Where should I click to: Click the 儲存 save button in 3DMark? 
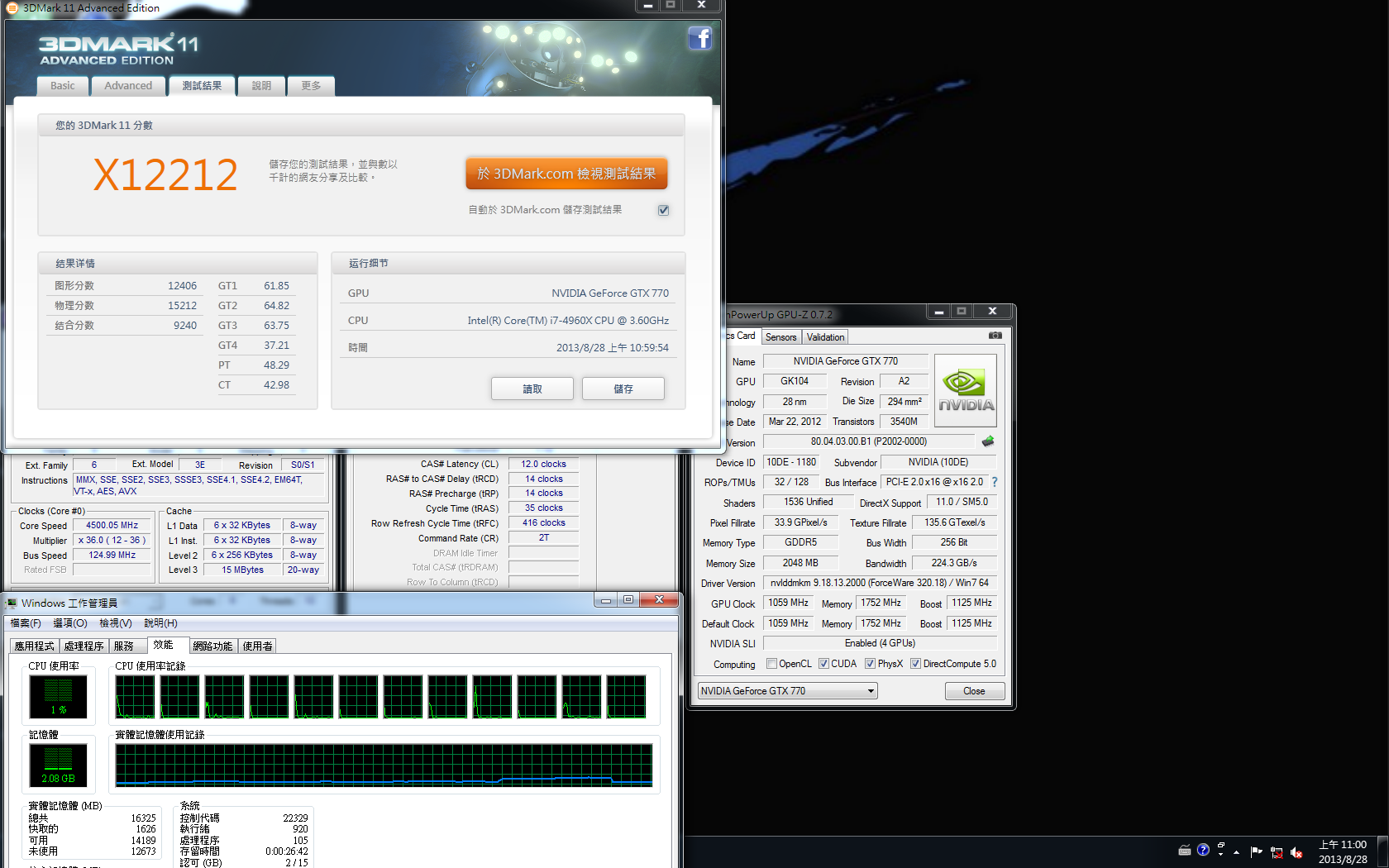click(x=623, y=389)
